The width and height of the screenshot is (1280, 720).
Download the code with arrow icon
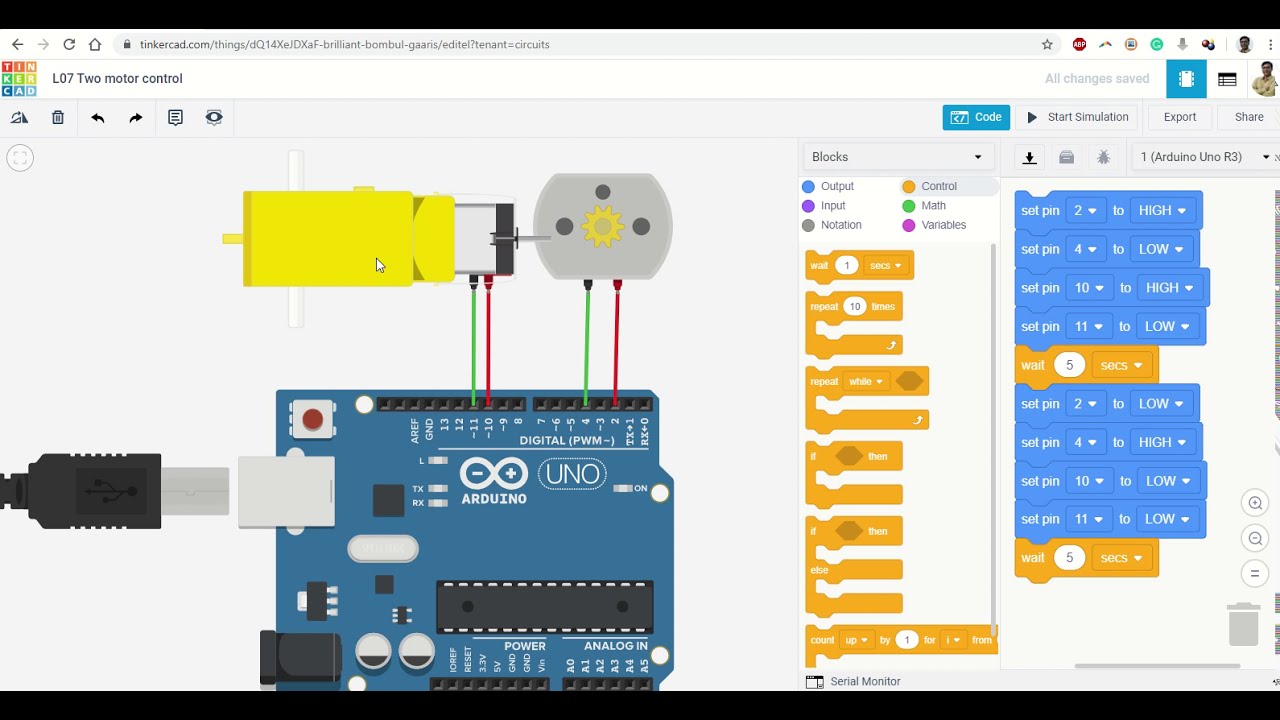(1029, 157)
